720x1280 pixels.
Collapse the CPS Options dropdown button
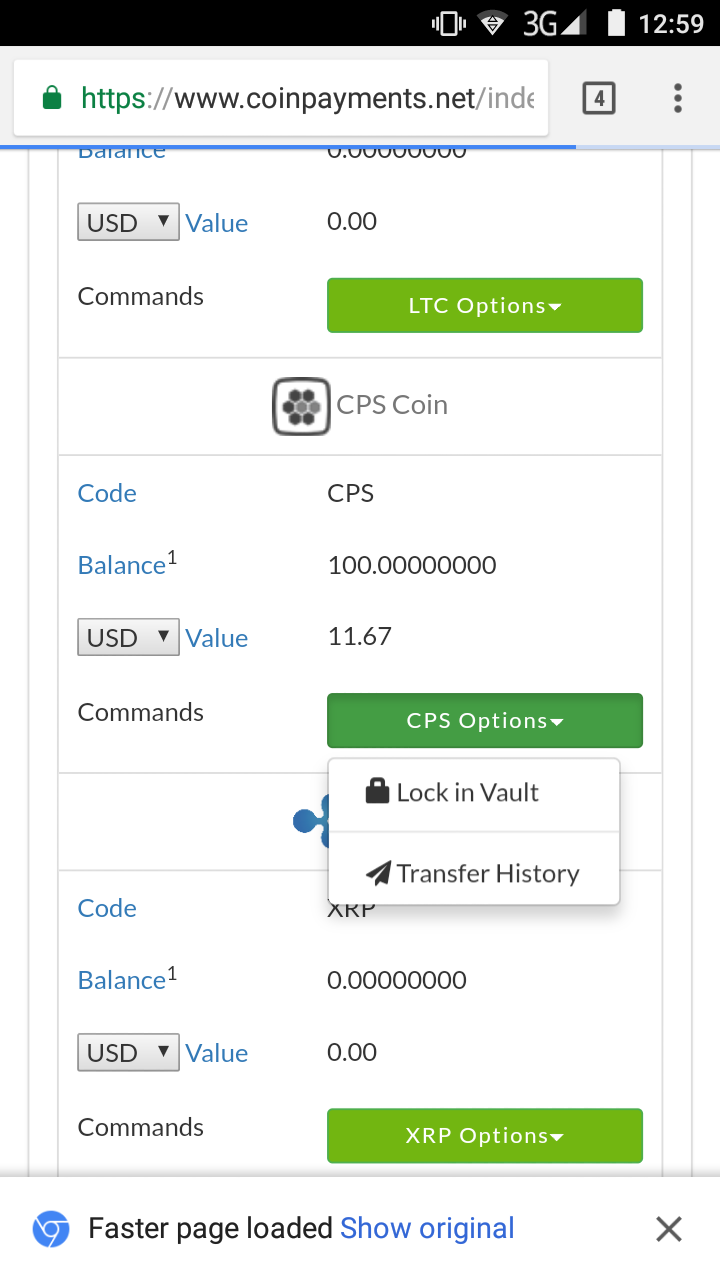484,721
